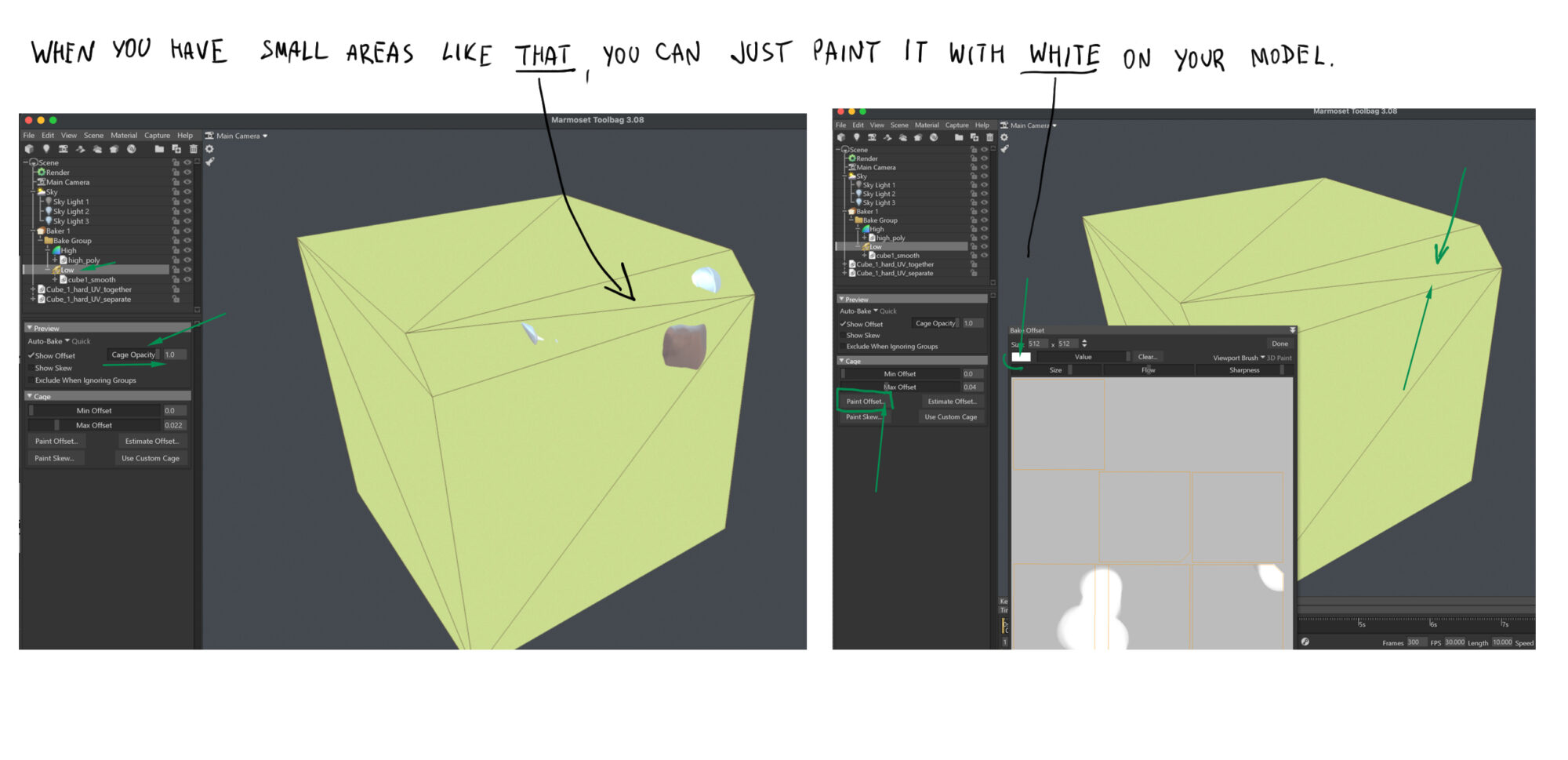Click rocket icon below gear in right window
Screen dimensions: 1568x760
pyautogui.click(x=1004, y=149)
